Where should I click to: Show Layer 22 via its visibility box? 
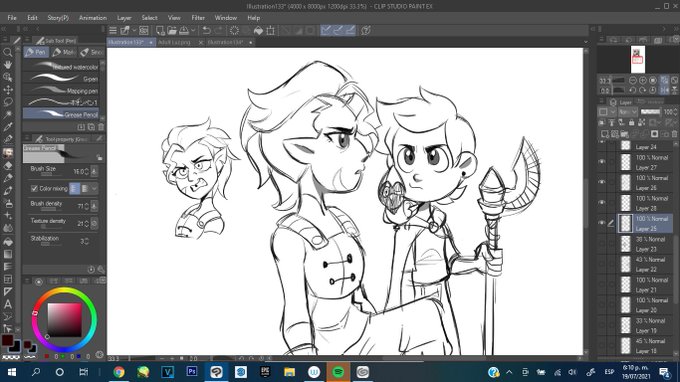pos(602,264)
